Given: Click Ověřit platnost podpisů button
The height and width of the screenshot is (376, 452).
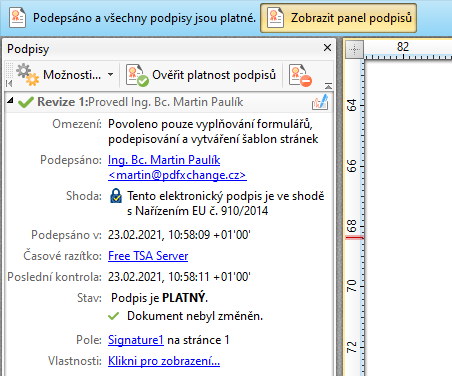Looking at the screenshot, I should pos(201,75).
